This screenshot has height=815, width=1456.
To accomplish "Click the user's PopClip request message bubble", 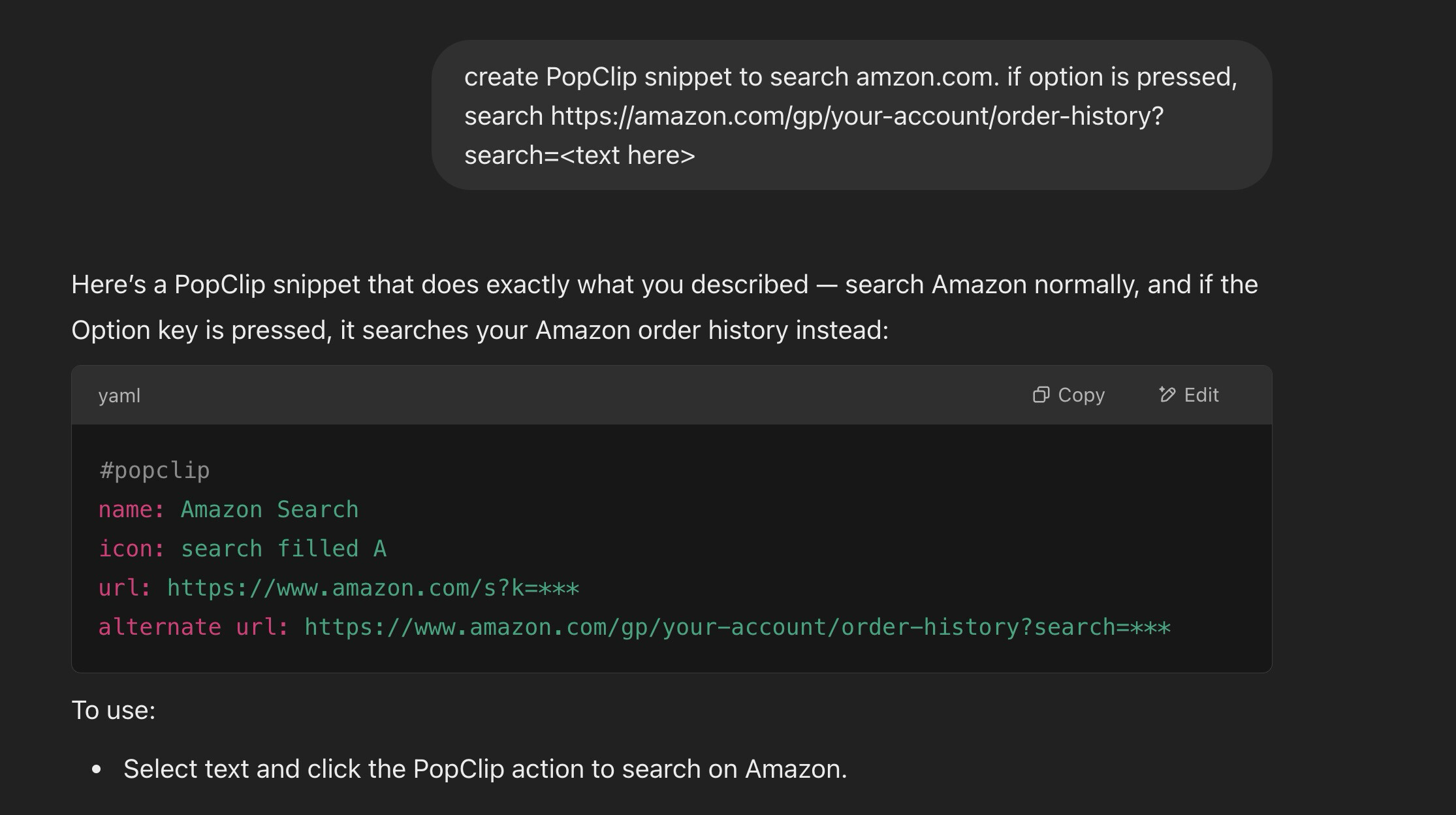I will coord(851,116).
